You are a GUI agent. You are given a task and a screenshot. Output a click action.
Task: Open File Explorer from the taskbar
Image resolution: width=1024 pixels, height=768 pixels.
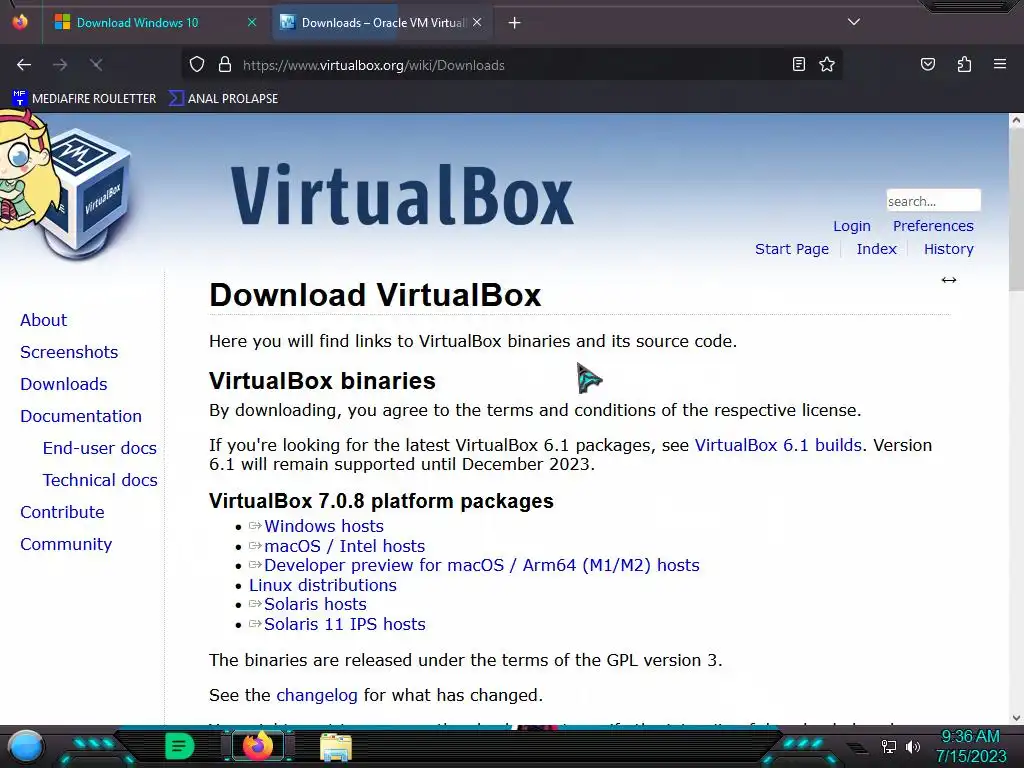click(336, 747)
